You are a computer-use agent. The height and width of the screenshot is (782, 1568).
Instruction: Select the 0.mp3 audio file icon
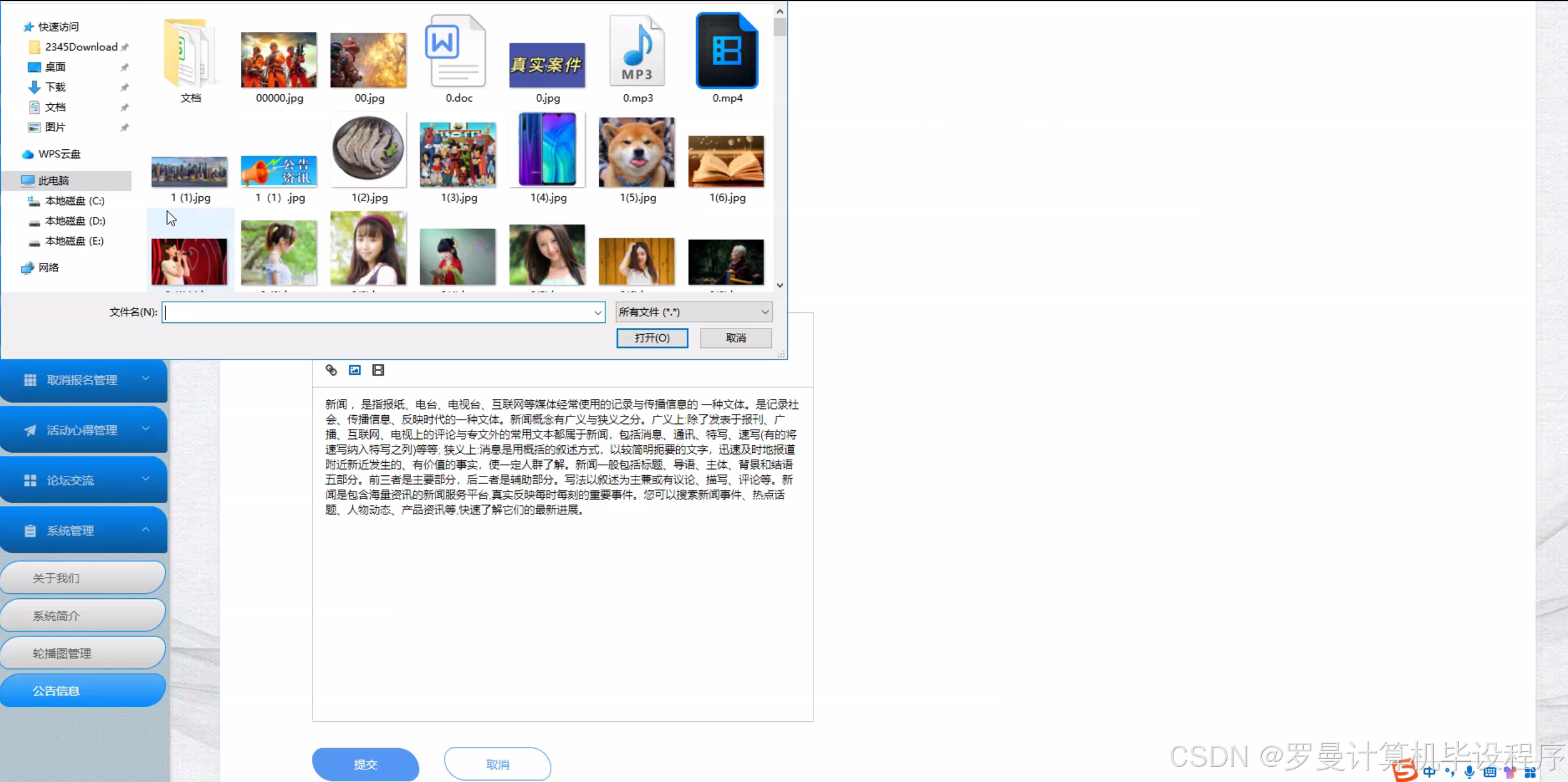pos(637,52)
